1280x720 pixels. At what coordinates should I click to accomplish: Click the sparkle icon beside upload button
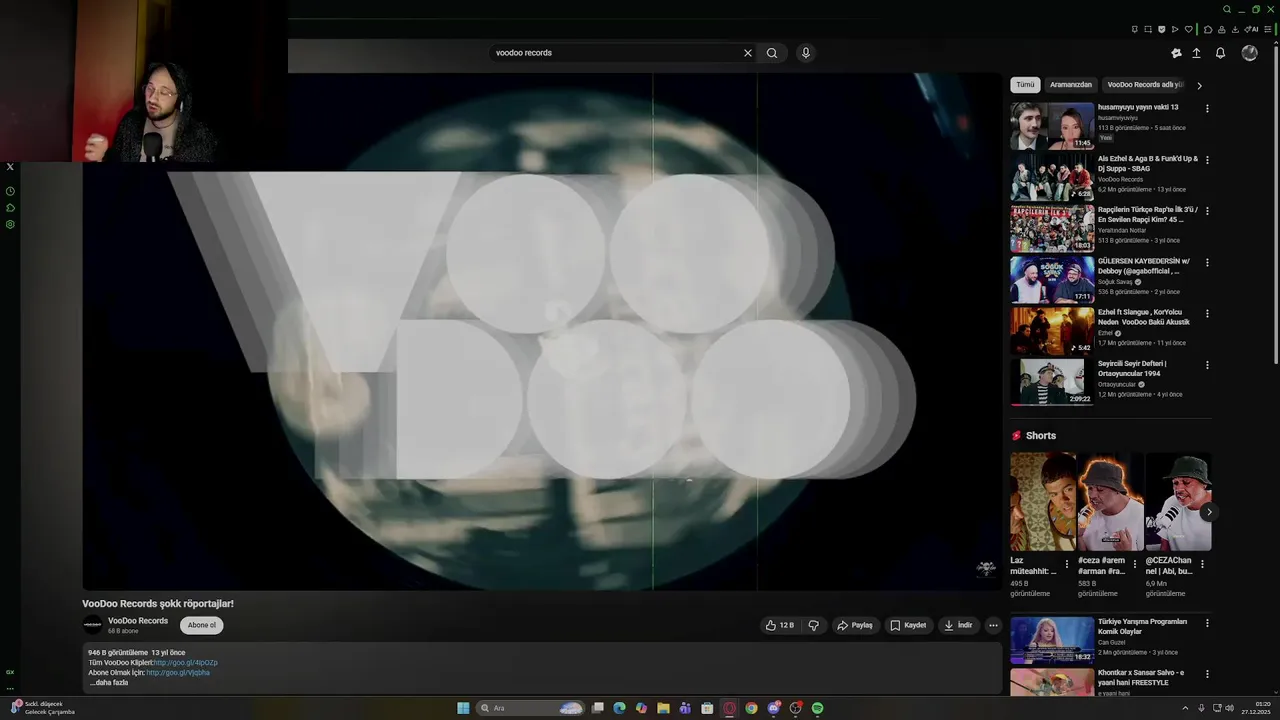coord(1176,53)
